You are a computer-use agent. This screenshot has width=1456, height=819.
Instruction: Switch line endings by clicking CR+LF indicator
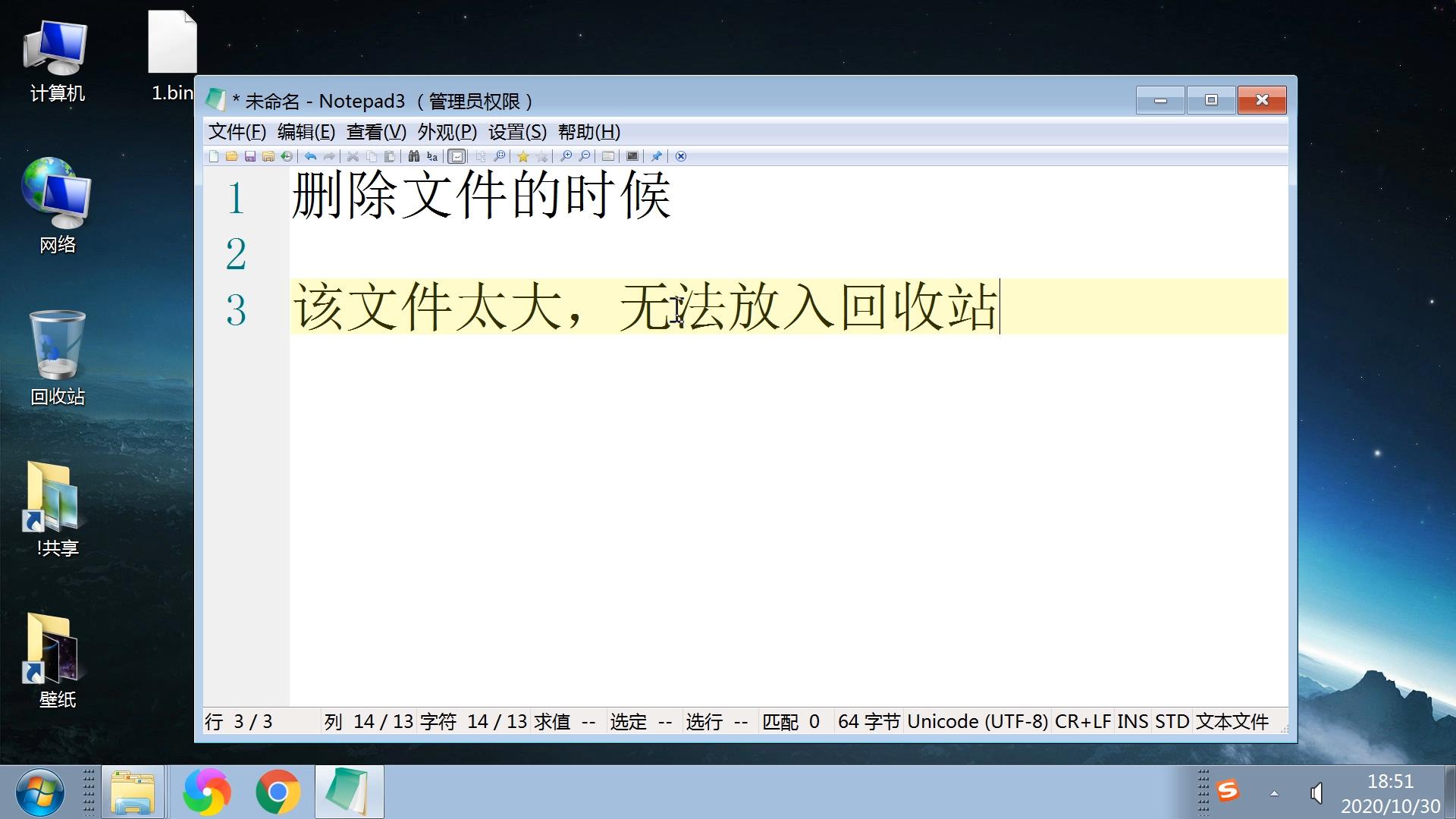pos(1082,721)
